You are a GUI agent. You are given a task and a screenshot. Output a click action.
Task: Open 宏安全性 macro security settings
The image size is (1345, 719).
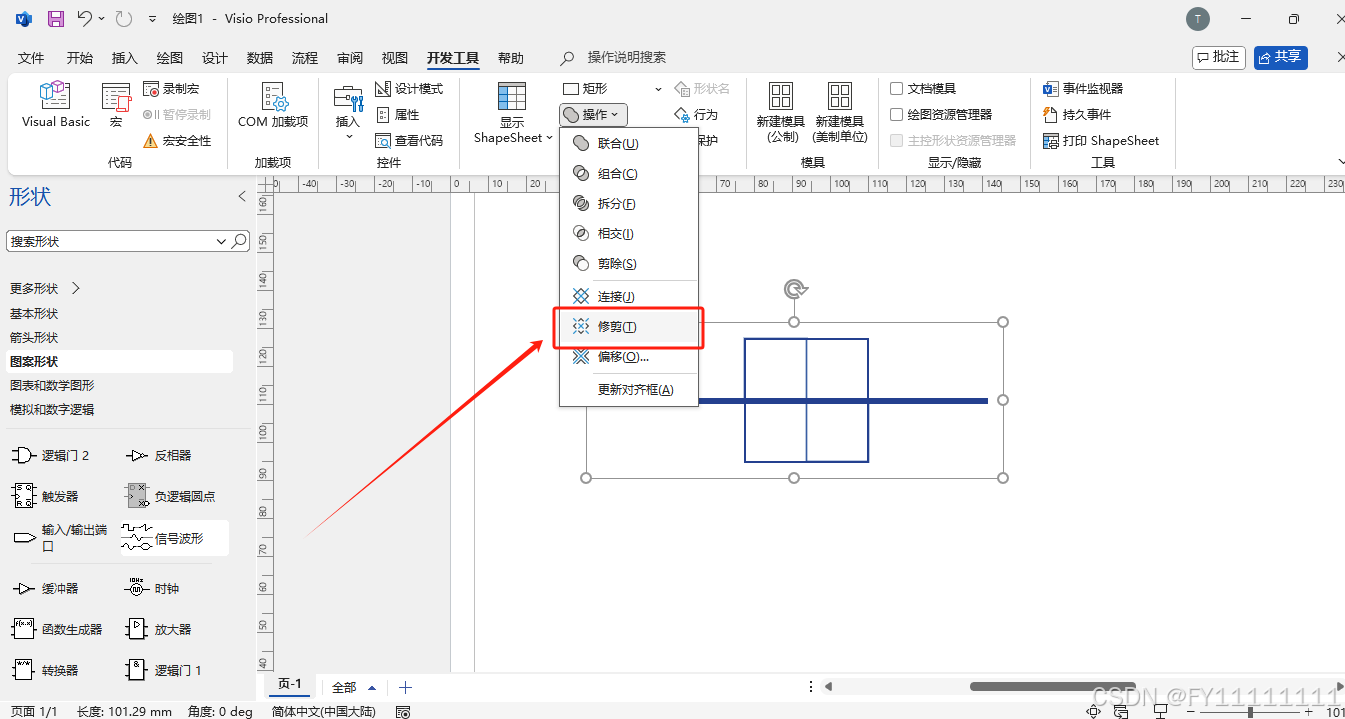pyautogui.click(x=177, y=141)
